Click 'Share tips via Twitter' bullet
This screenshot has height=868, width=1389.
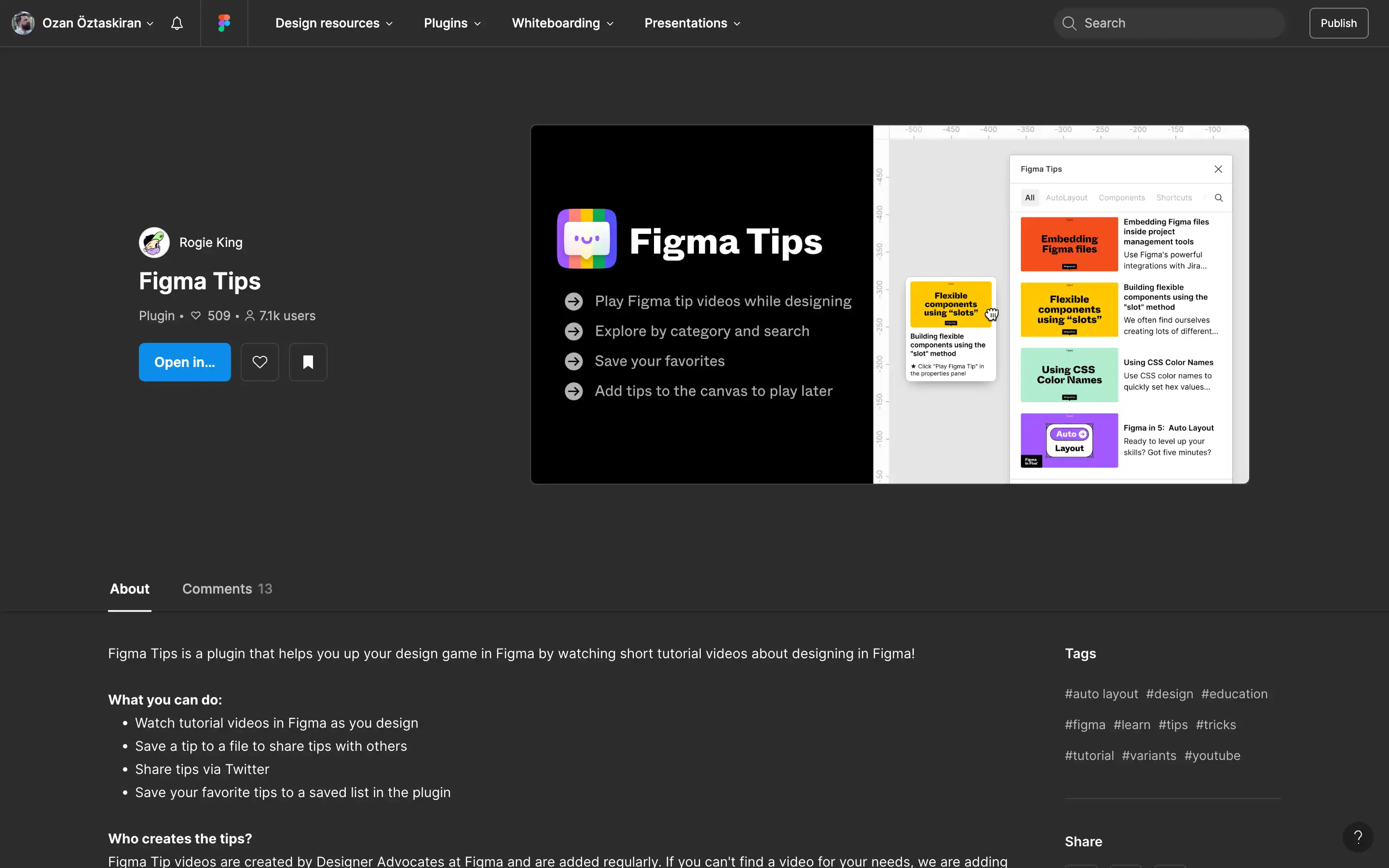202,769
